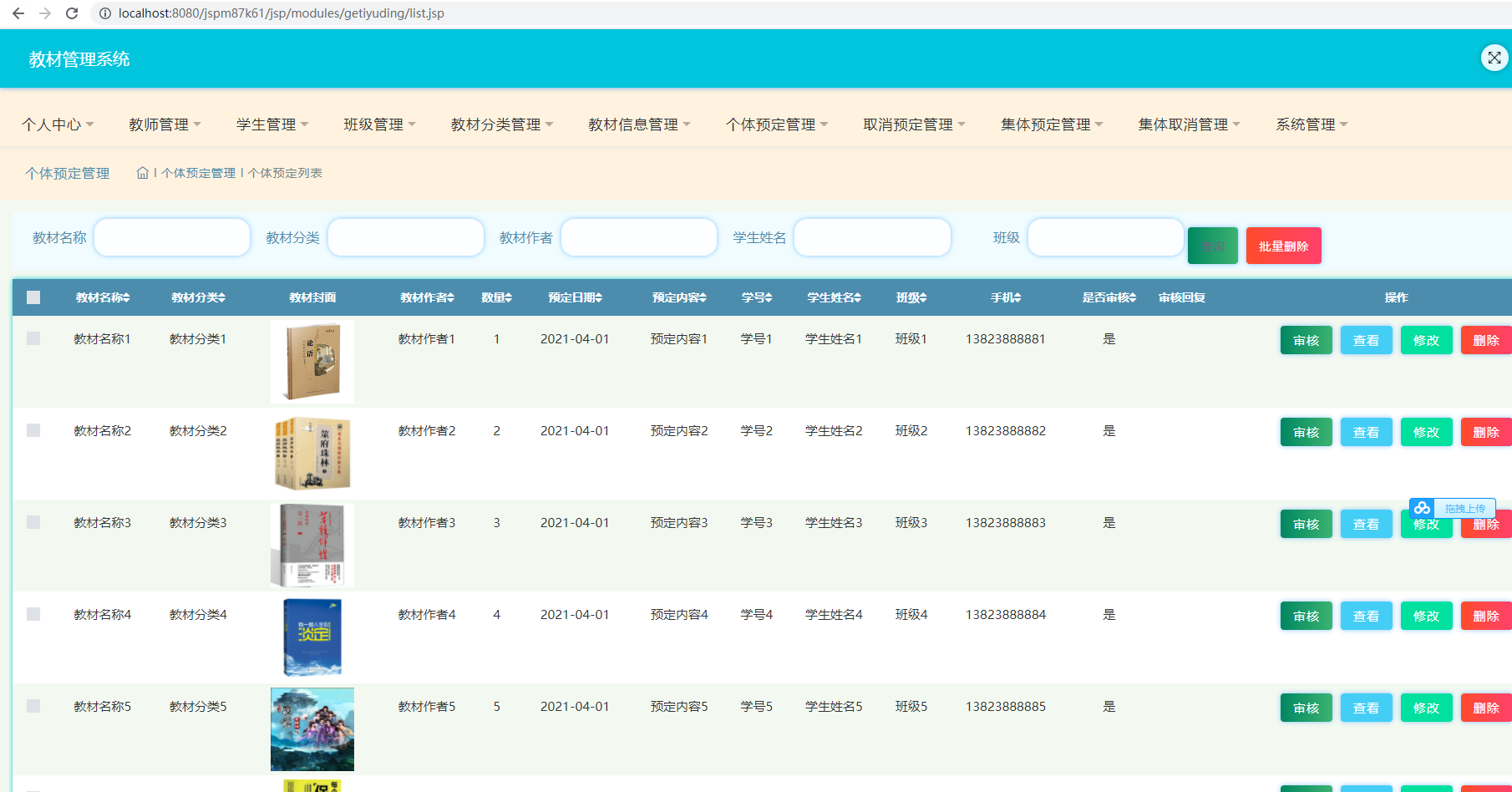This screenshot has height=792, width=1512.
Task: Sort by 教材分类 column header
Action: point(199,297)
